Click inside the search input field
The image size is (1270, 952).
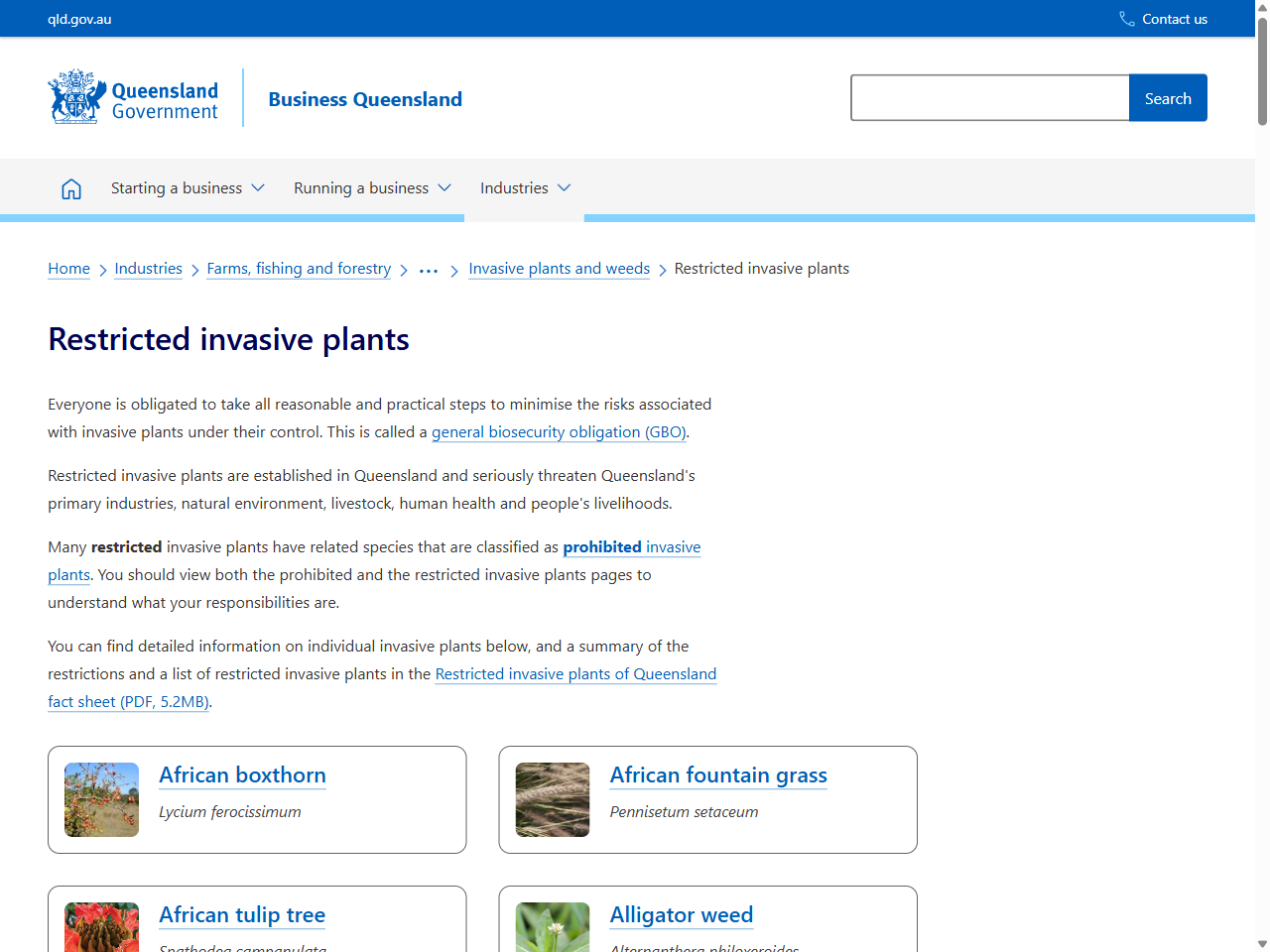[989, 97]
